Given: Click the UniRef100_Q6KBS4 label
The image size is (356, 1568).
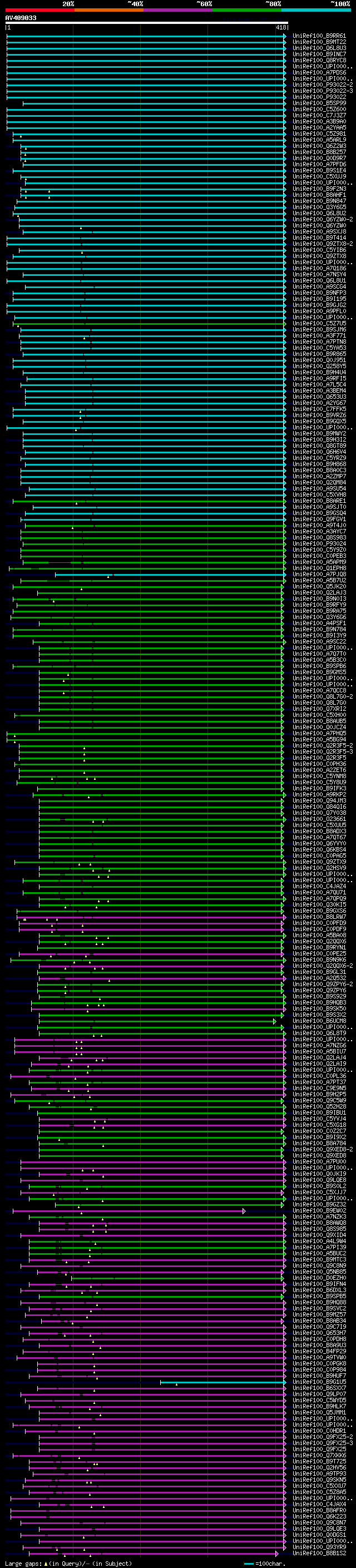Looking at the screenshot, I should click(319, 850).
